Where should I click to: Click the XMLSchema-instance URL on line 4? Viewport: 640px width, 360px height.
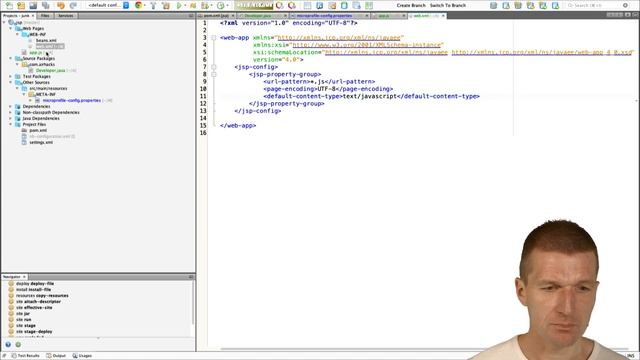tap(367, 45)
